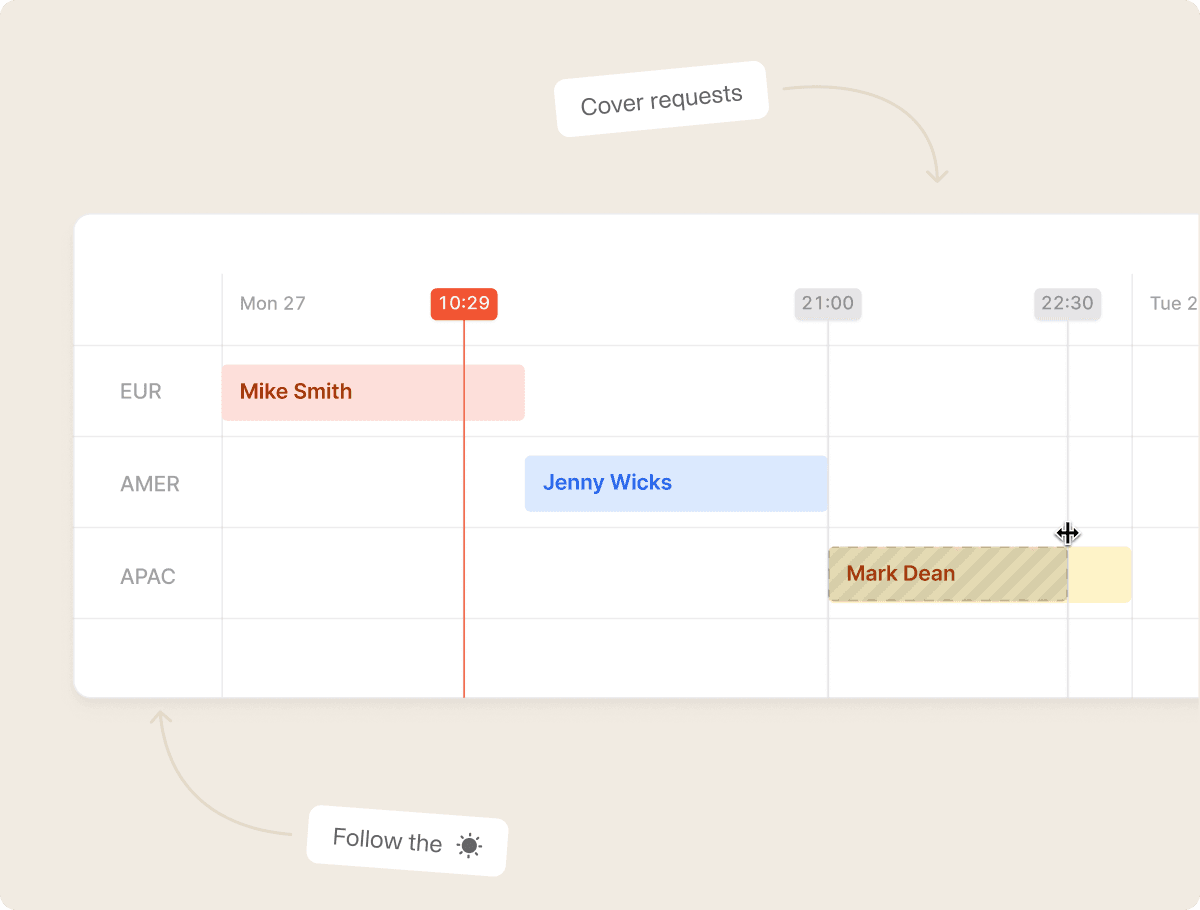This screenshot has width=1200, height=910.
Task: Click the Follow the label text
Action: (387, 841)
